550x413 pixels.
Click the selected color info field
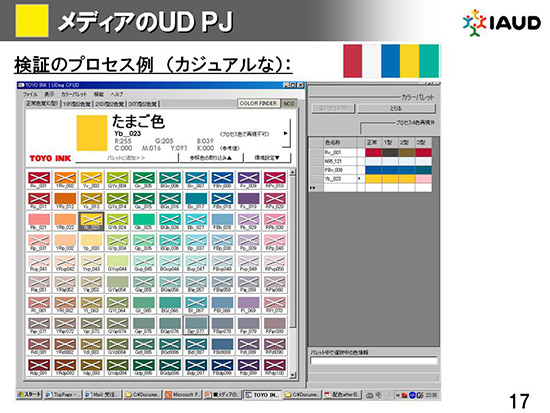point(374,361)
